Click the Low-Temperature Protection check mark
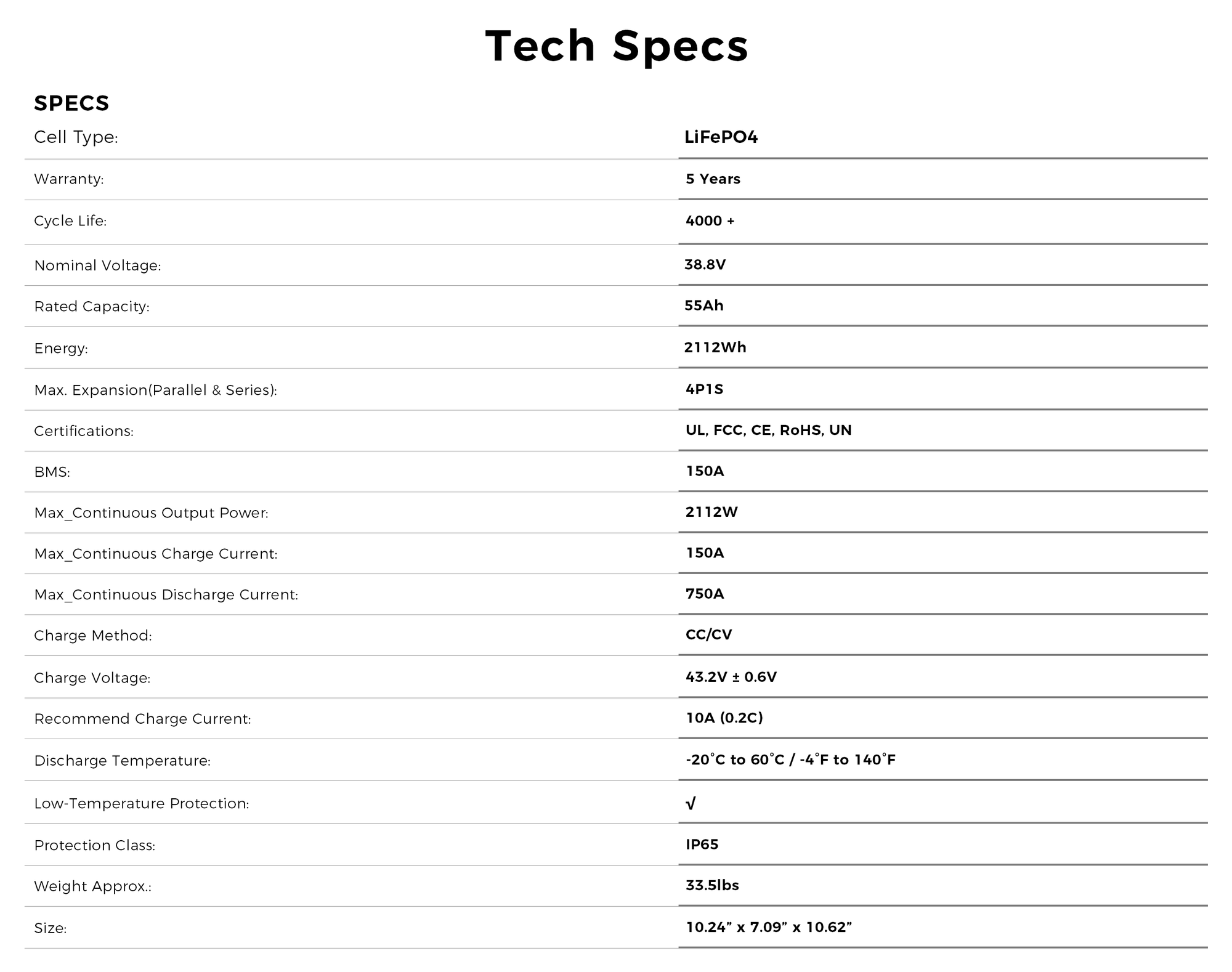 tap(691, 803)
